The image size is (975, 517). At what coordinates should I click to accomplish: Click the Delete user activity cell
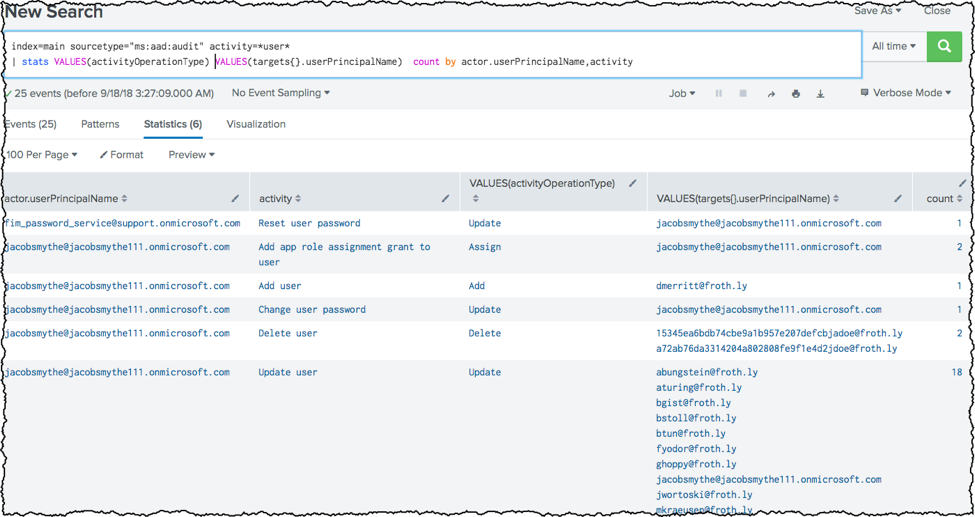288,333
